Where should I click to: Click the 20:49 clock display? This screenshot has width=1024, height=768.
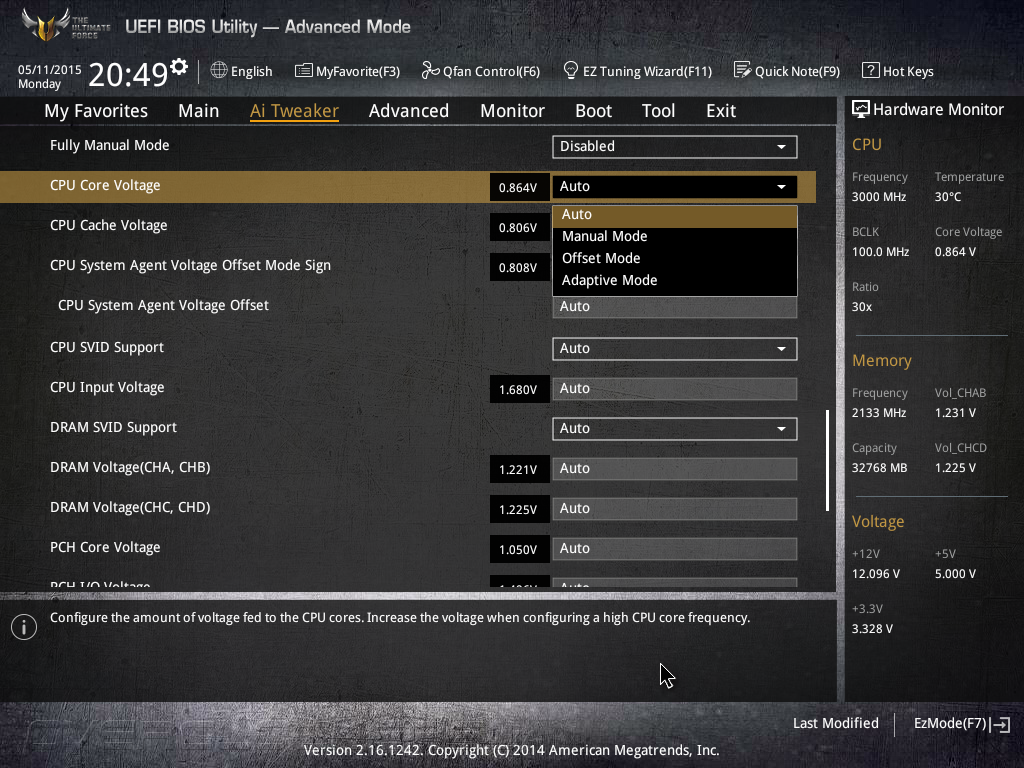pos(128,74)
